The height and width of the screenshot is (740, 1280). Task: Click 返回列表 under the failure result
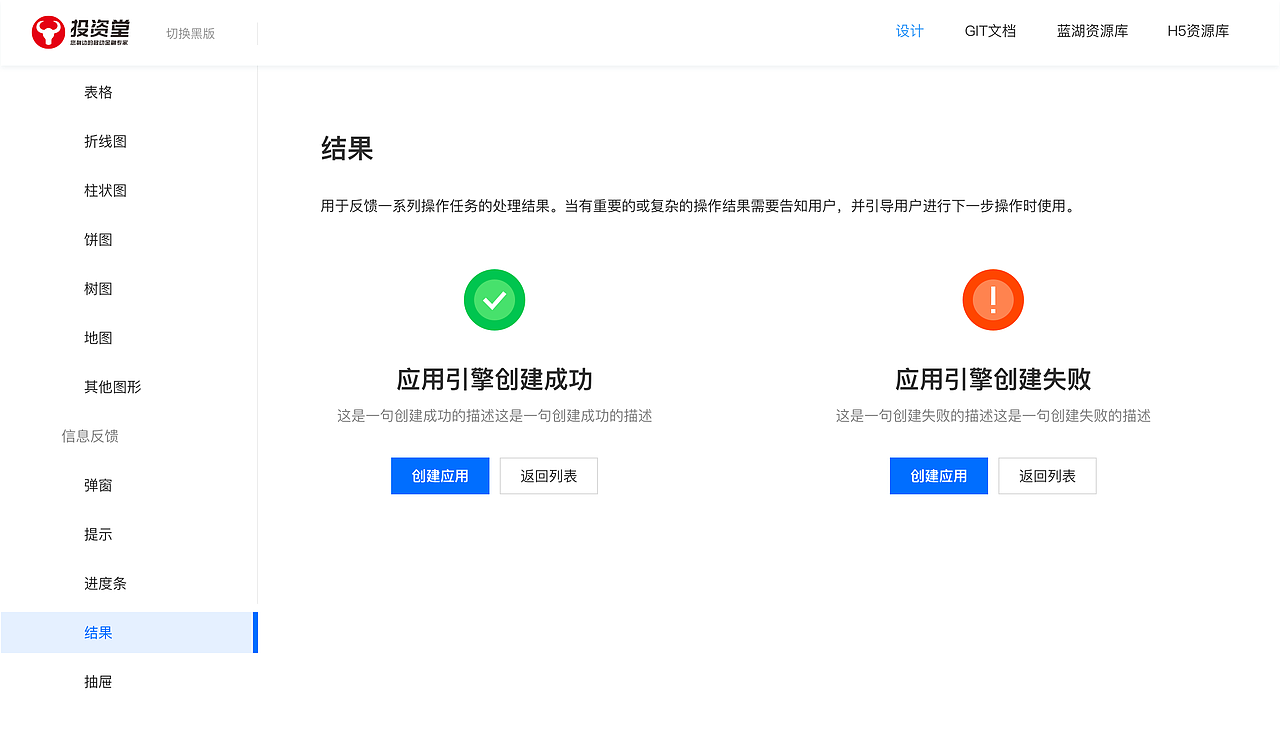(x=1047, y=475)
